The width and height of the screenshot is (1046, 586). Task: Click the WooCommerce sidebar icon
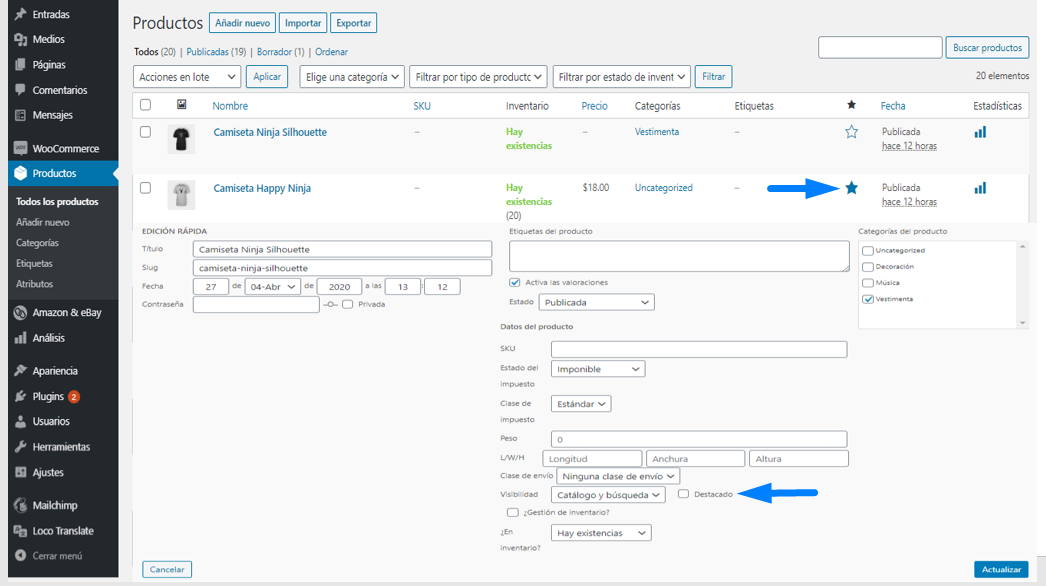20,148
